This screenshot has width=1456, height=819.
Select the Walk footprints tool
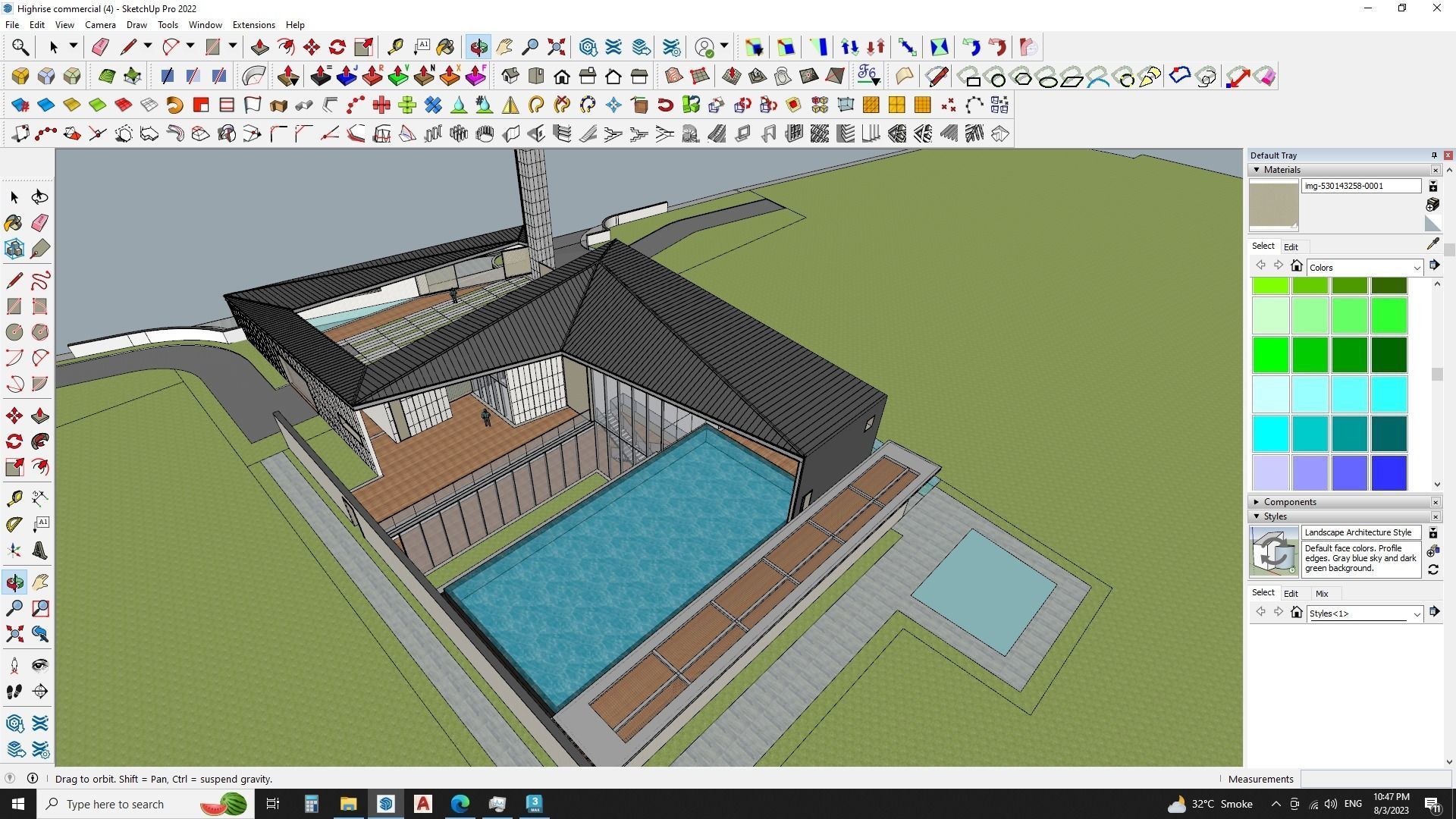[x=14, y=692]
